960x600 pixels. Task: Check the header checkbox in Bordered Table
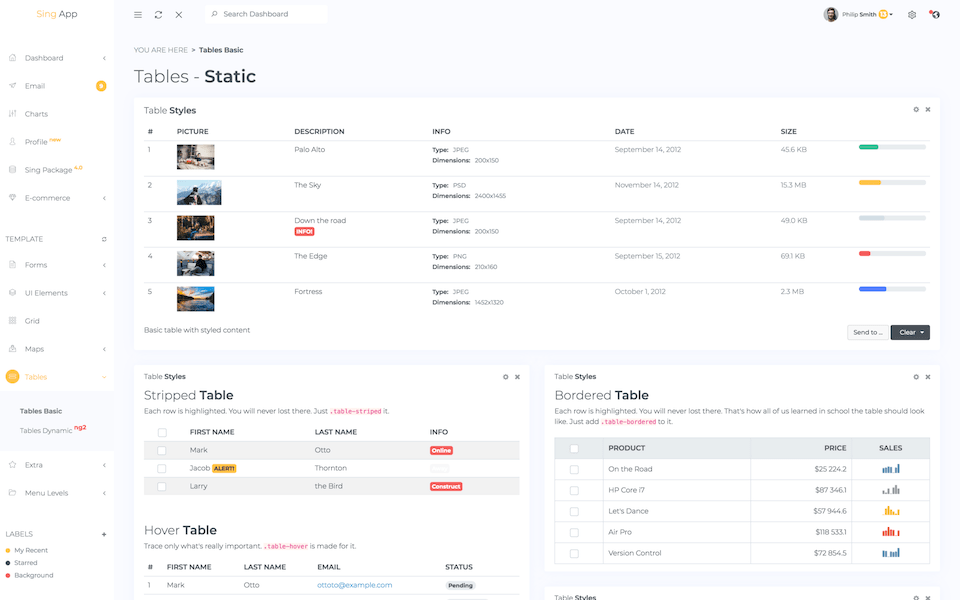click(x=575, y=447)
